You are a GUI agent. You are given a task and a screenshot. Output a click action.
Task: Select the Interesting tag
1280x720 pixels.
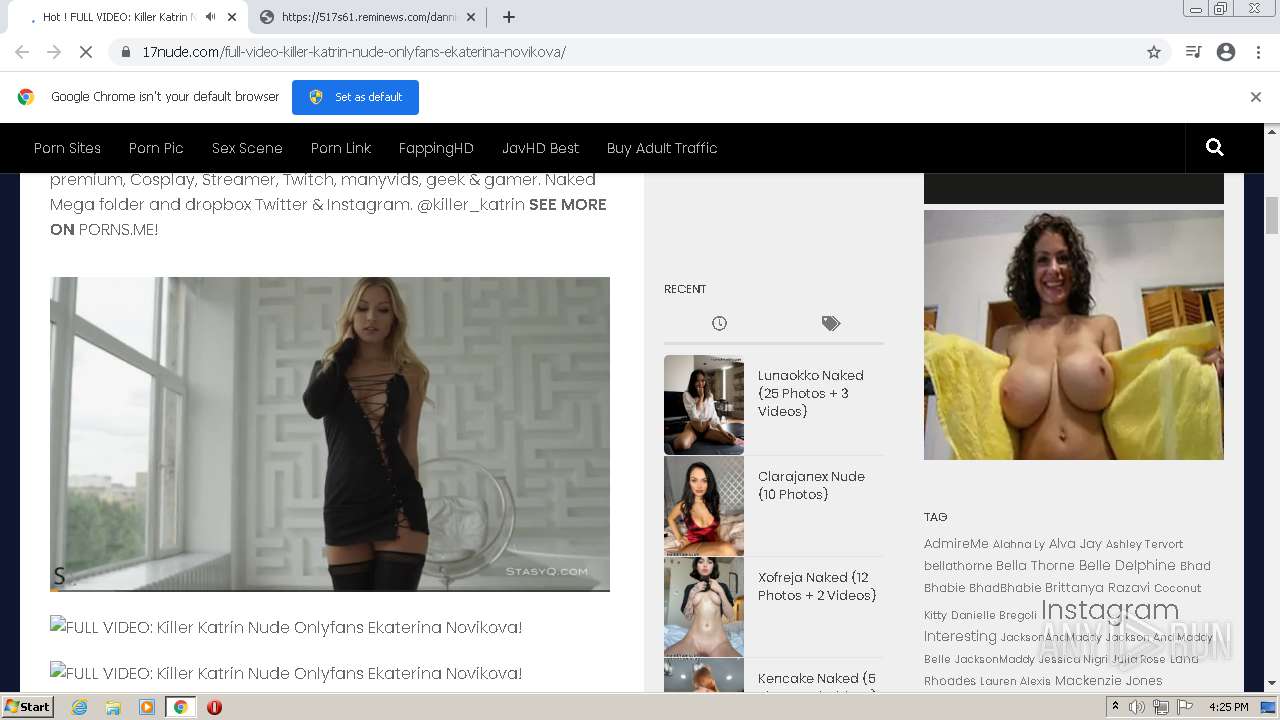[960, 636]
